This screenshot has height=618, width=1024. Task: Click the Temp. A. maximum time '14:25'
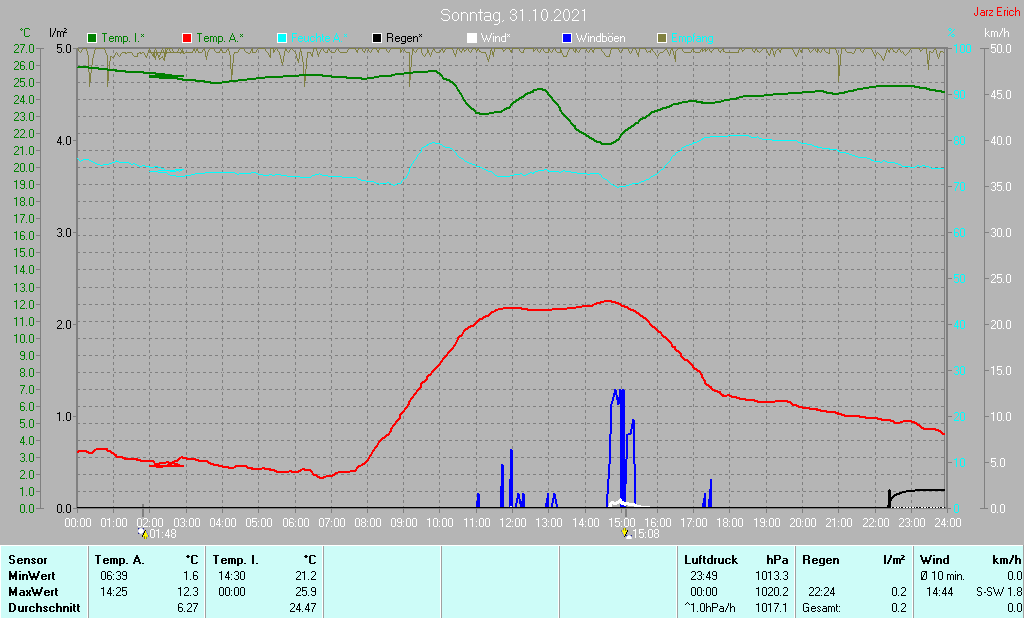(x=114, y=592)
